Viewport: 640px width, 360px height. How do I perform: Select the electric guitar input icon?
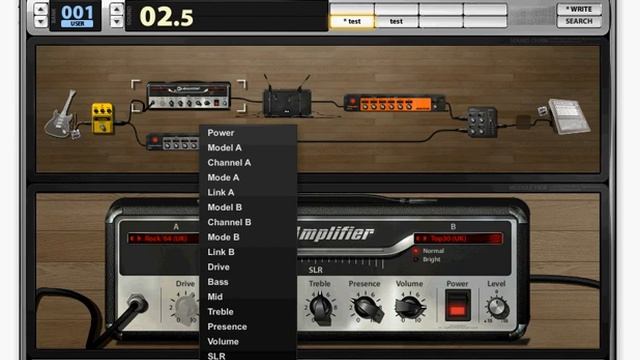pyautogui.click(x=61, y=114)
